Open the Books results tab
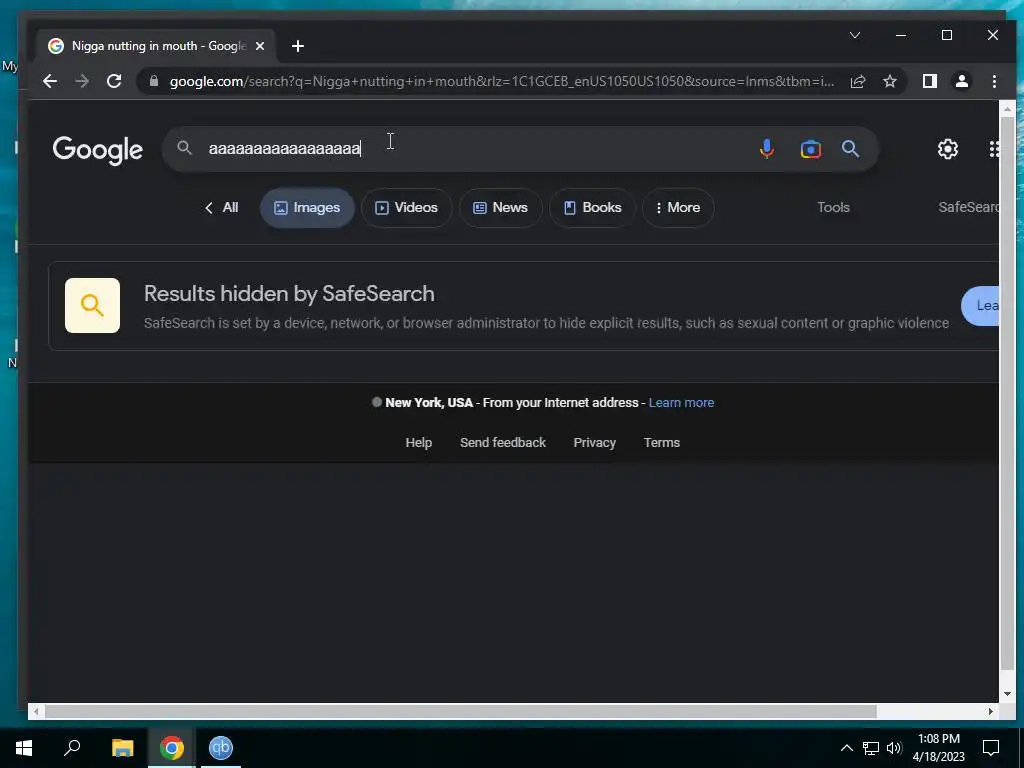Viewport: 1024px width, 768px height. click(x=592, y=208)
